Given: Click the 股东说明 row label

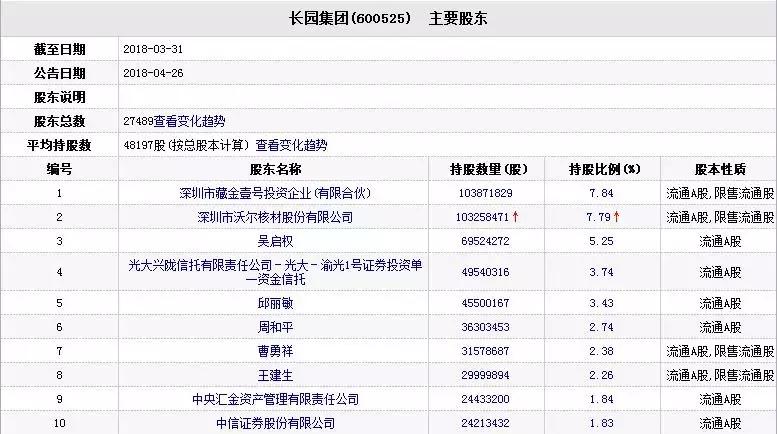Looking at the screenshot, I should 59,97.
